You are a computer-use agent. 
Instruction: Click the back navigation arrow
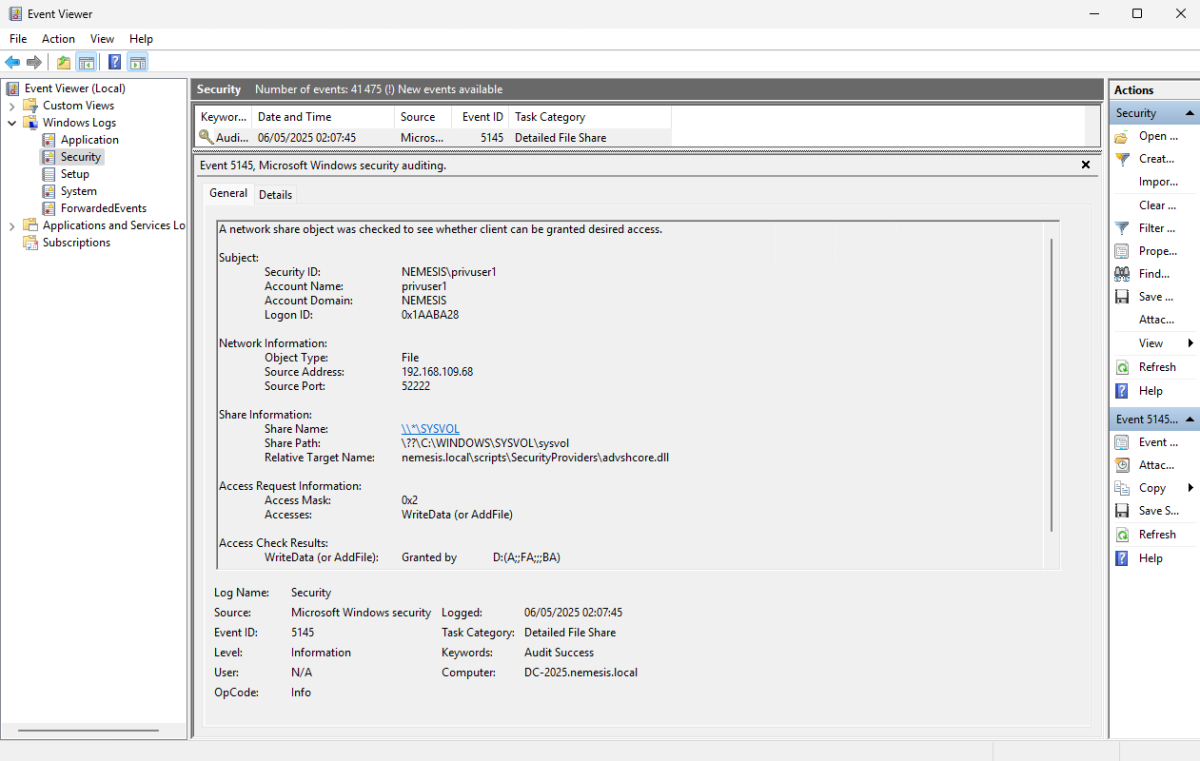12,61
